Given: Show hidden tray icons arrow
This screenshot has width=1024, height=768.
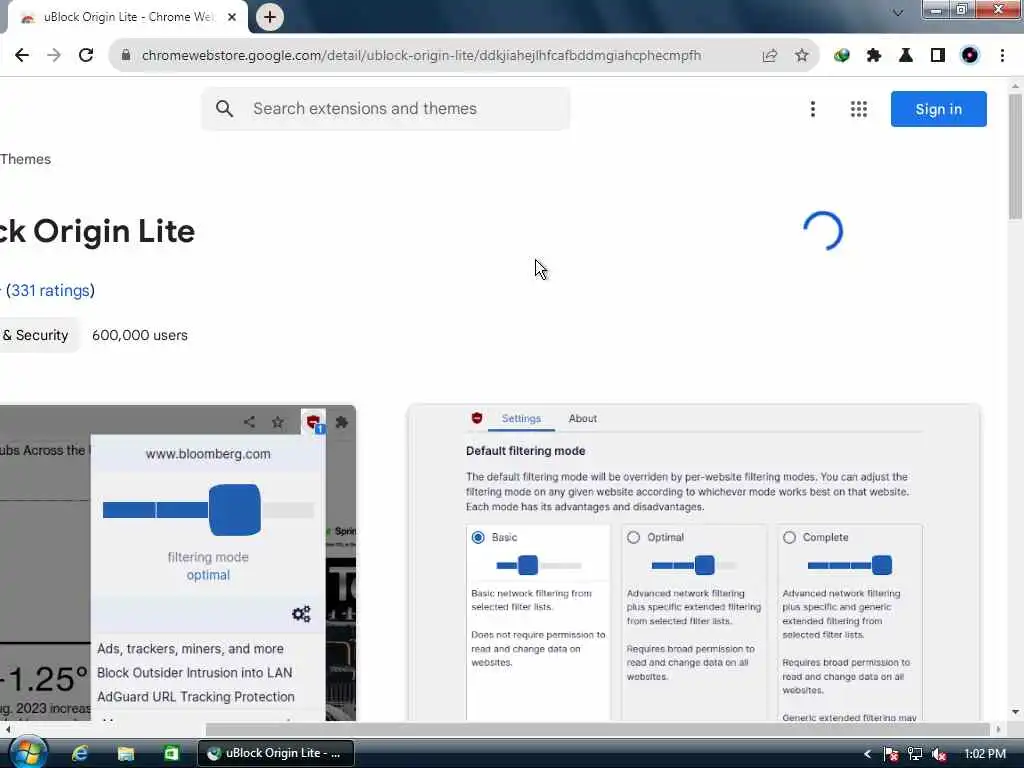Looking at the screenshot, I should pos(867,754).
